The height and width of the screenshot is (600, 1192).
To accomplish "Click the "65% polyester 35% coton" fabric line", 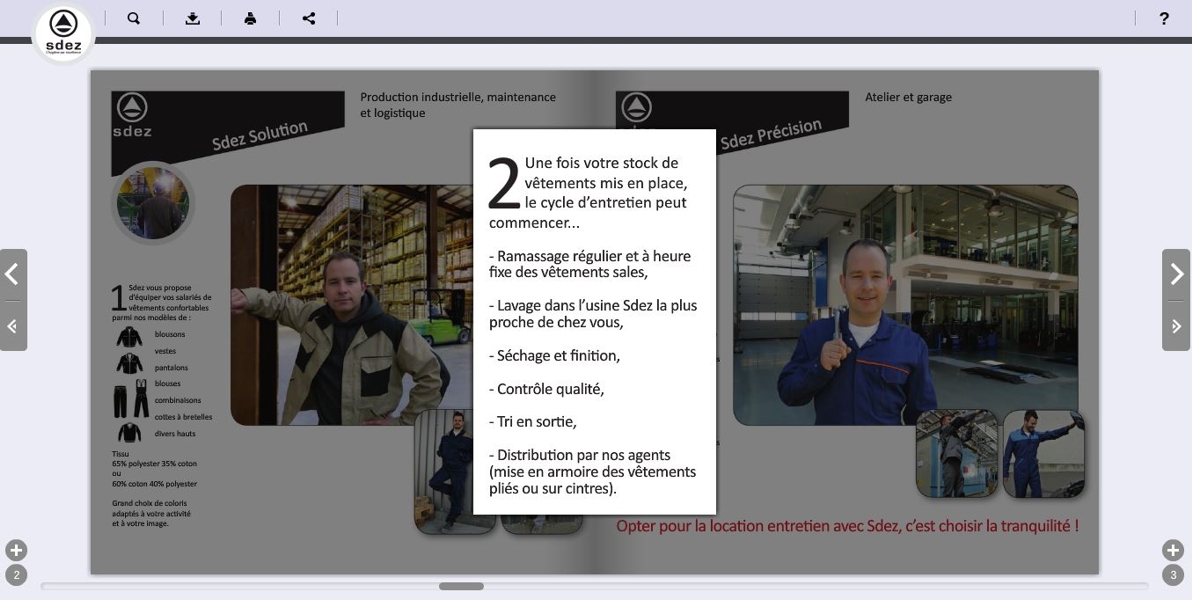I will (x=154, y=463).
